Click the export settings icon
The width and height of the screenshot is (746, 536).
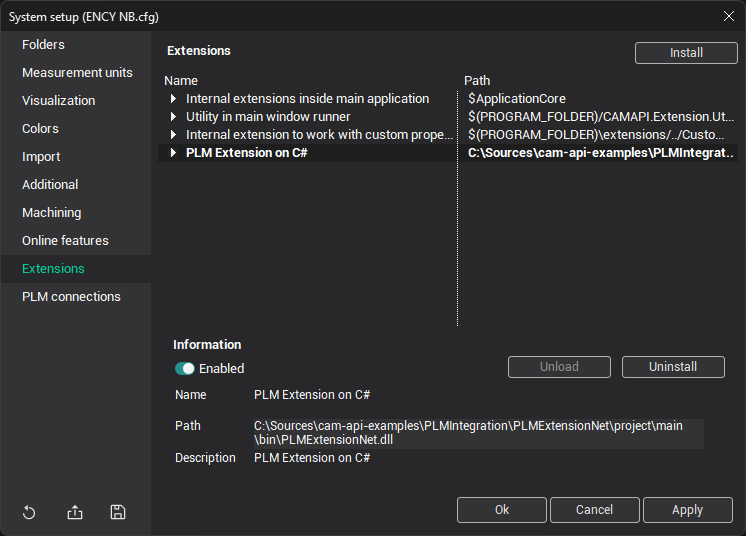75,513
